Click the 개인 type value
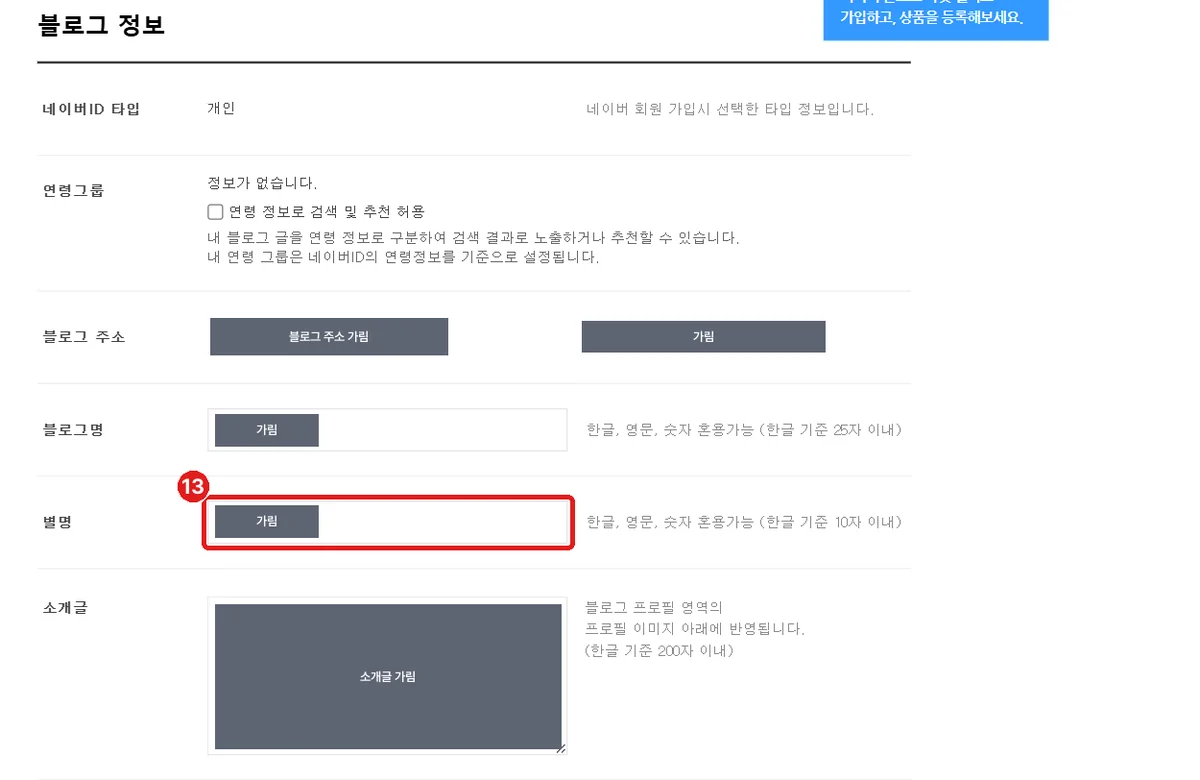 (221, 108)
